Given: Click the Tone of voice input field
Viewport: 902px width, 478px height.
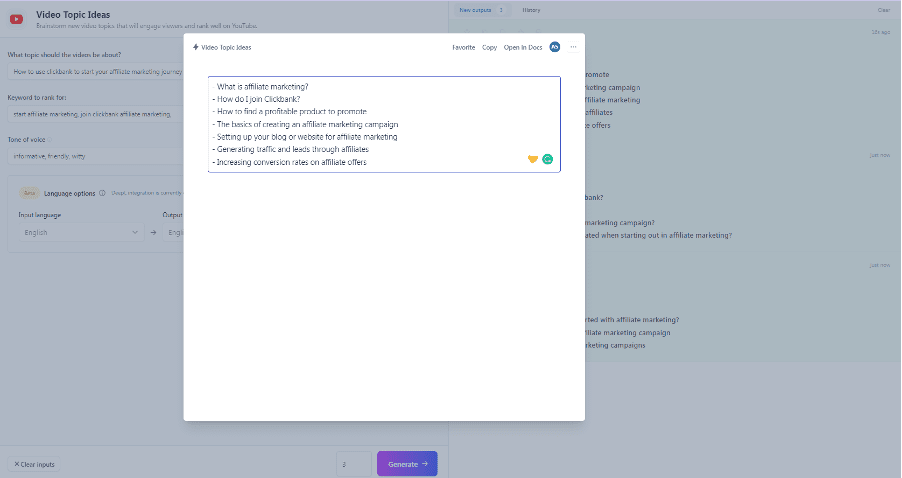Looking at the screenshot, I should tap(95, 156).
